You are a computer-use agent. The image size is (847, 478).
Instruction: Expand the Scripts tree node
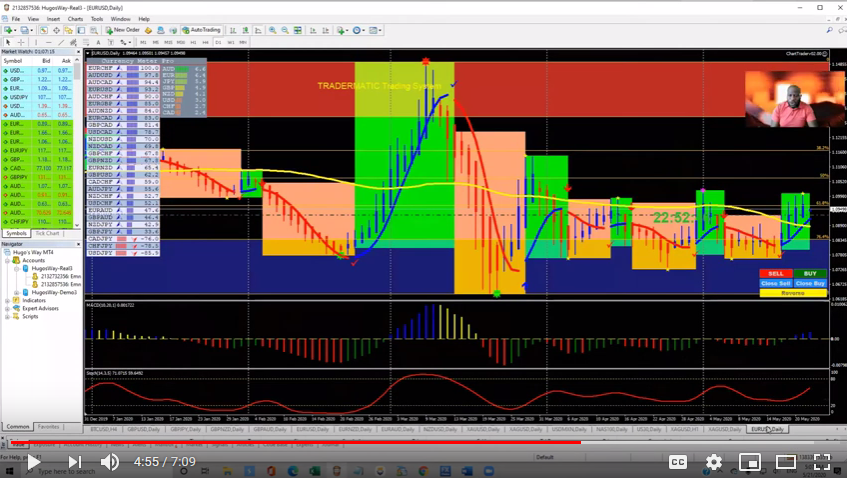(8, 317)
